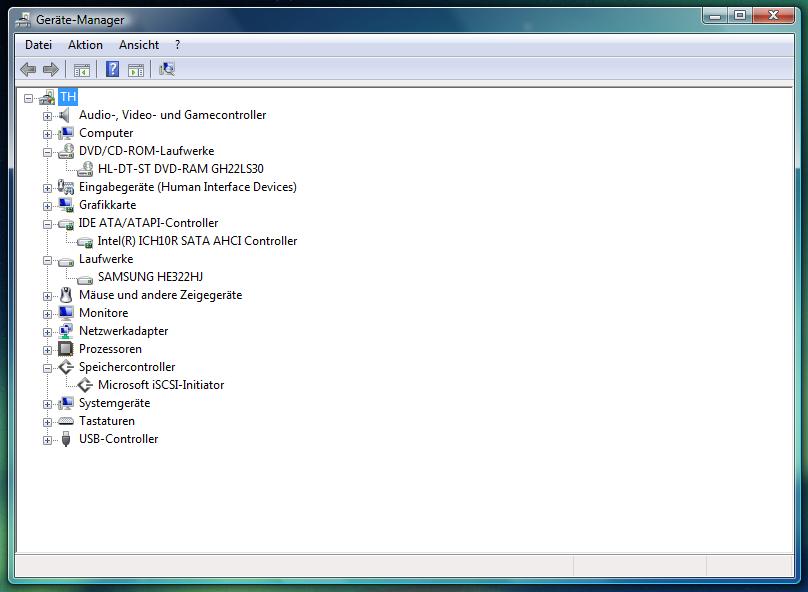808x592 pixels.
Task: Click the IDE ATA/ATAPI-Controller icon
Action: 65,224
